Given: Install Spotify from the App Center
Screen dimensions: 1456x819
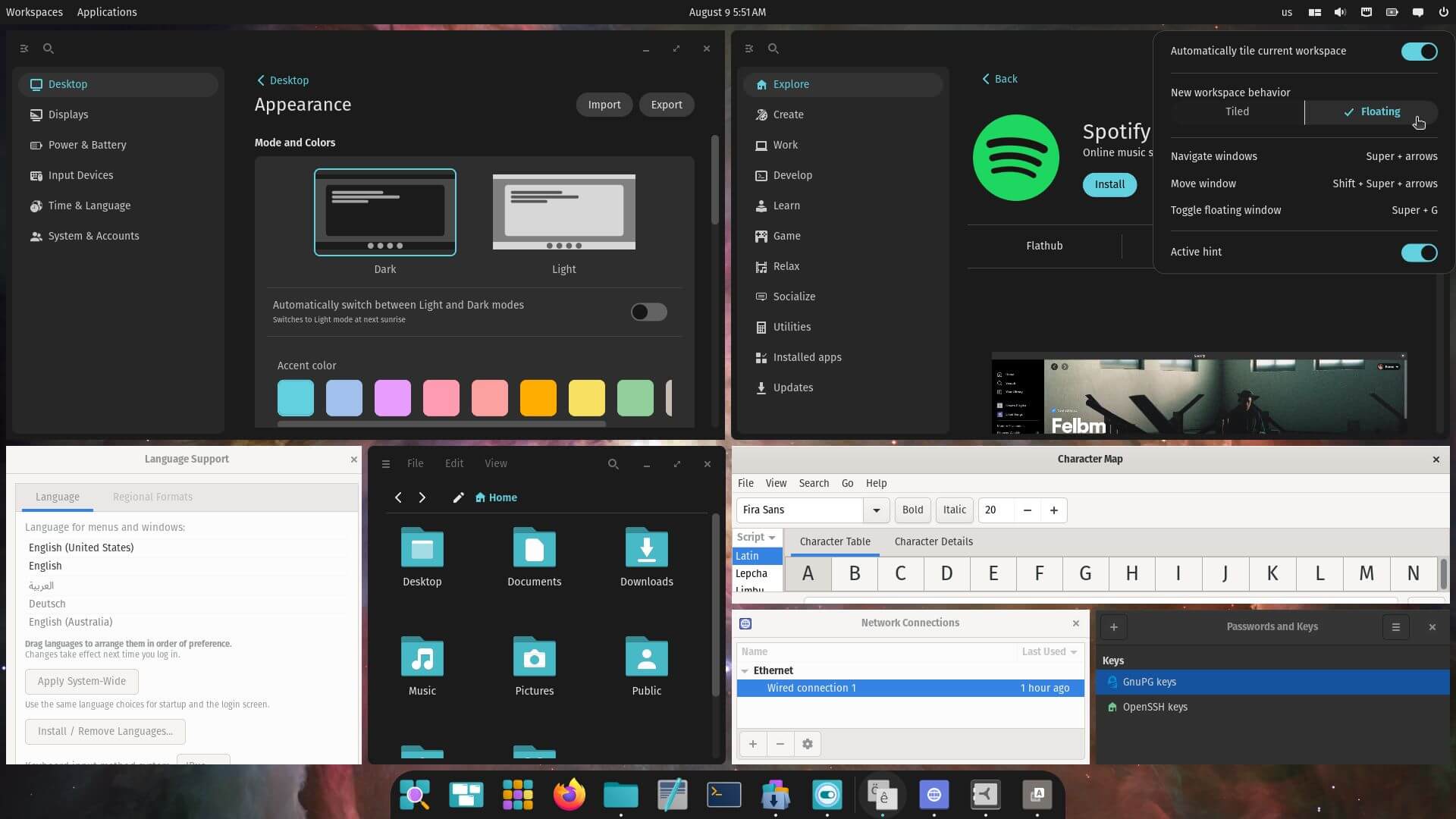Looking at the screenshot, I should 1109,184.
